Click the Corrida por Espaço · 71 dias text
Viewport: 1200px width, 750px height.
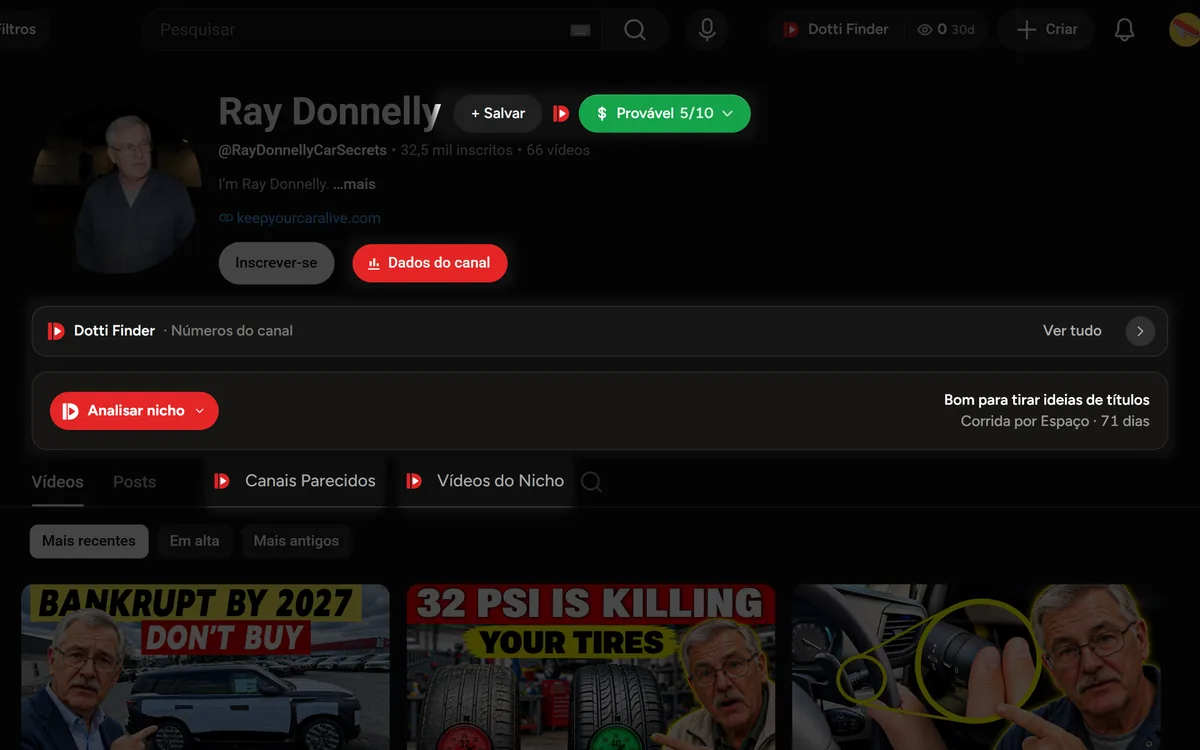[x=1055, y=422]
